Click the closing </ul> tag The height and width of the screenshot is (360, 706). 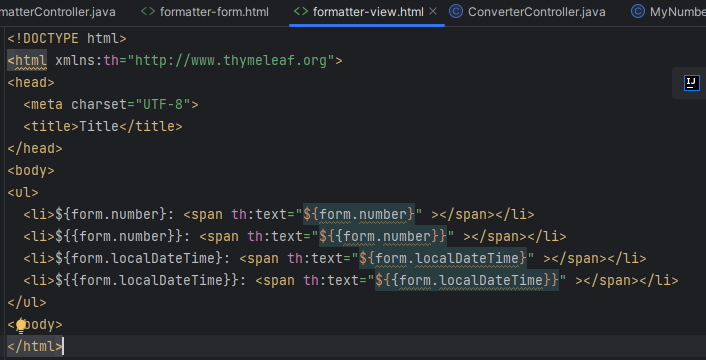point(27,303)
